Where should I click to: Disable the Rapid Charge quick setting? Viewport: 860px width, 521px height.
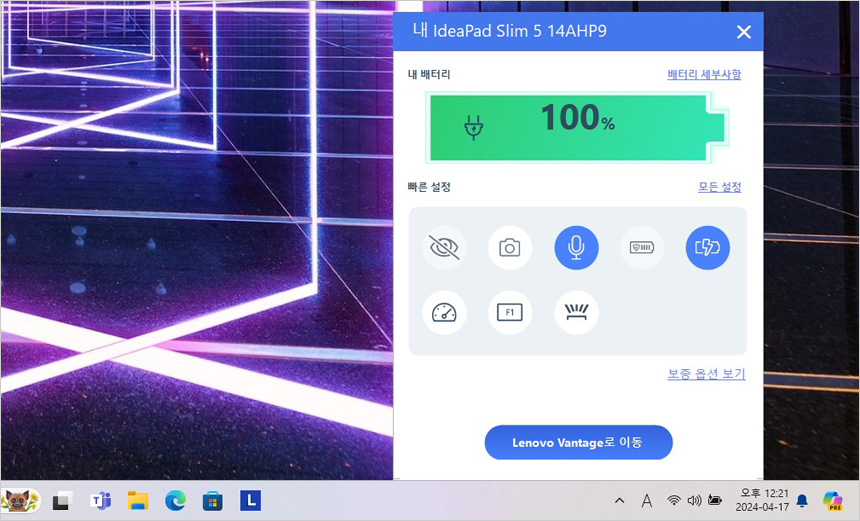tap(707, 247)
